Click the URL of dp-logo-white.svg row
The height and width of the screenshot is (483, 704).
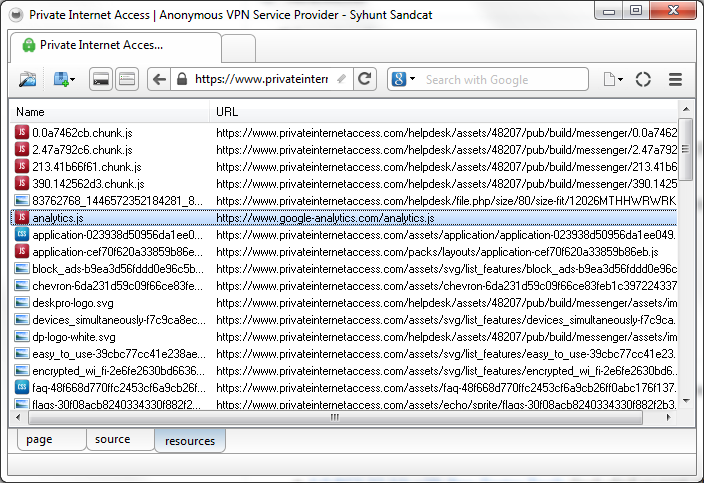[x=446, y=337]
